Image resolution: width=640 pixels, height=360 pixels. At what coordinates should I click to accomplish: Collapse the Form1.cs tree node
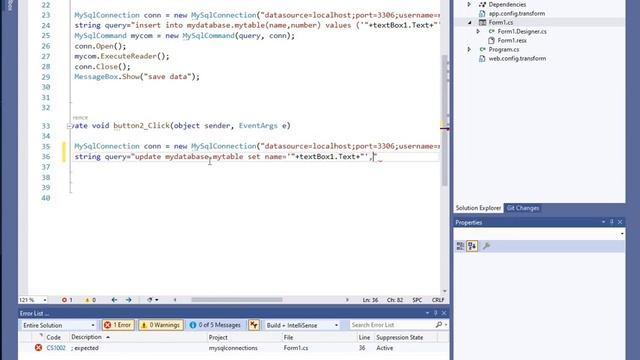point(469,22)
